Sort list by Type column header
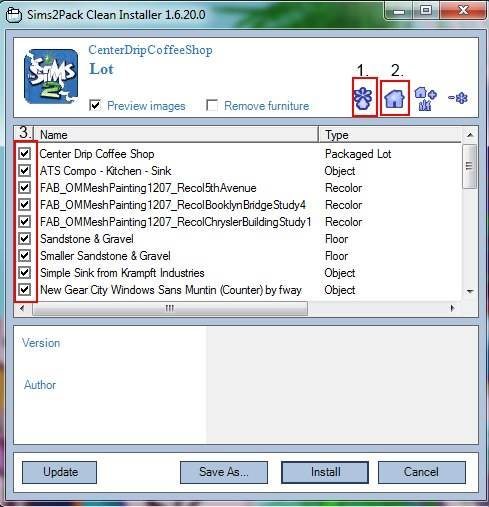This screenshot has height=507, width=489. point(390,135)
